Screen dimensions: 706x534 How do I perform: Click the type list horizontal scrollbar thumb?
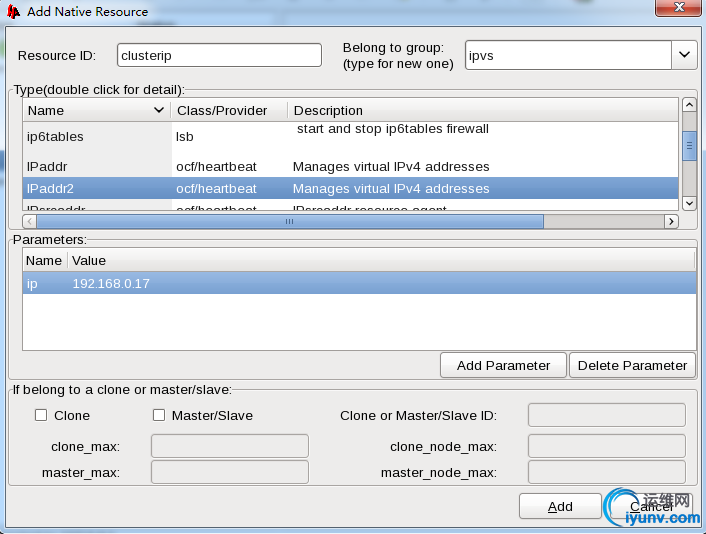coord(290,221)
